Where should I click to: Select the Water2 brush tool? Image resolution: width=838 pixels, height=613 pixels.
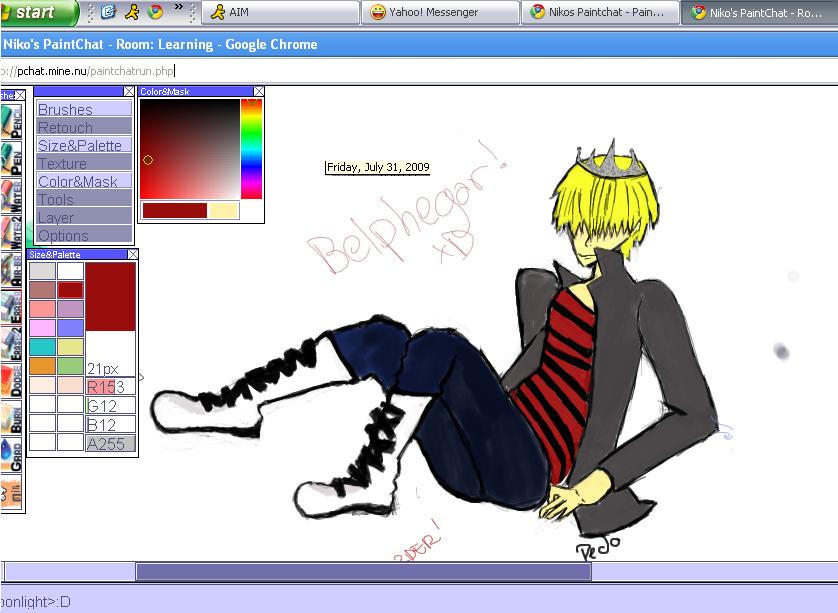(12, 233)
